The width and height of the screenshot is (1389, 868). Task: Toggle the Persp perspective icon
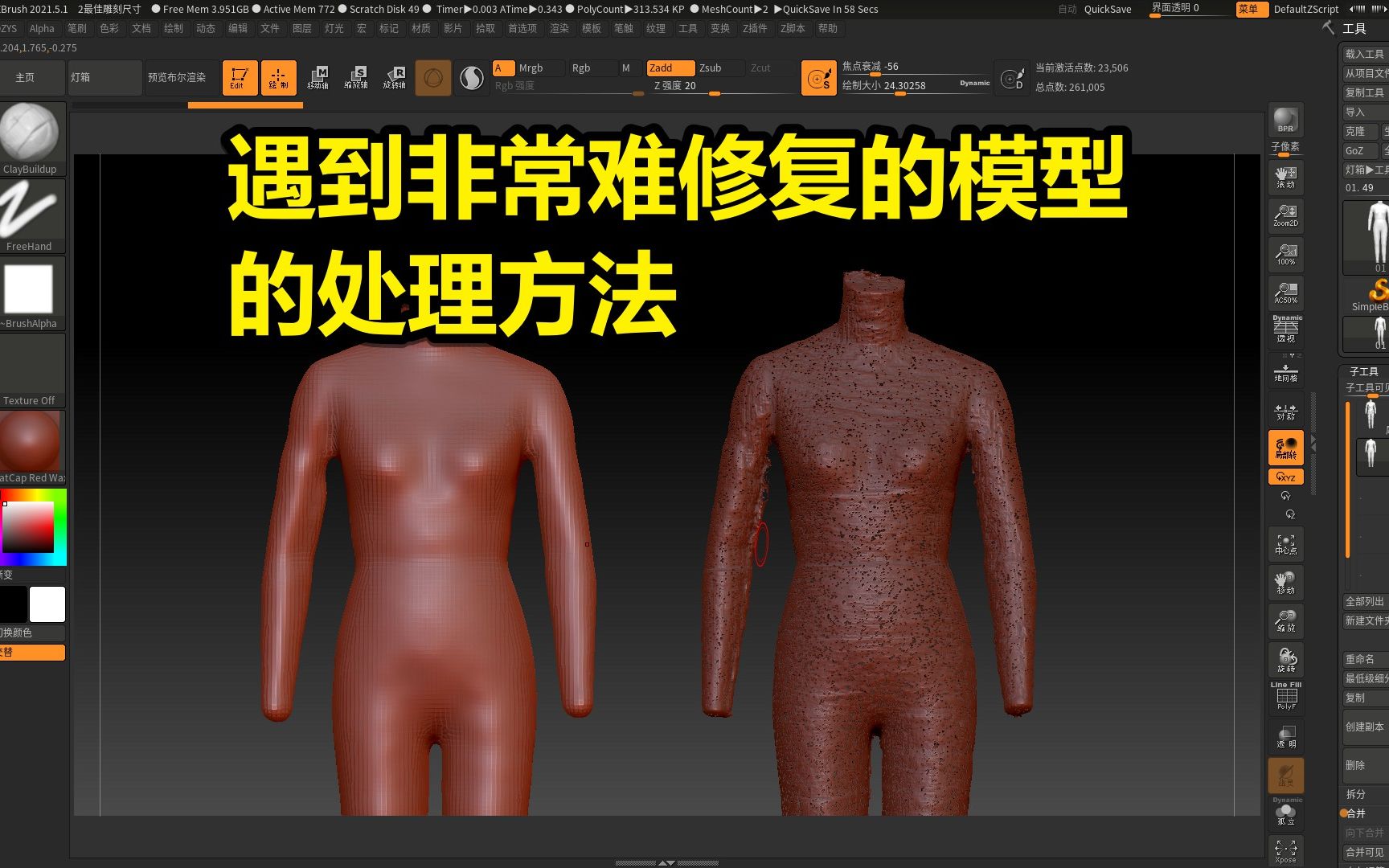pos(1285,330)
